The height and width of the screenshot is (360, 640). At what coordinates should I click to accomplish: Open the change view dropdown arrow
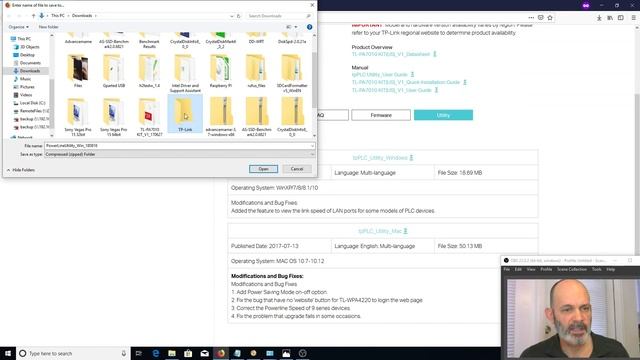click(296, 27)
